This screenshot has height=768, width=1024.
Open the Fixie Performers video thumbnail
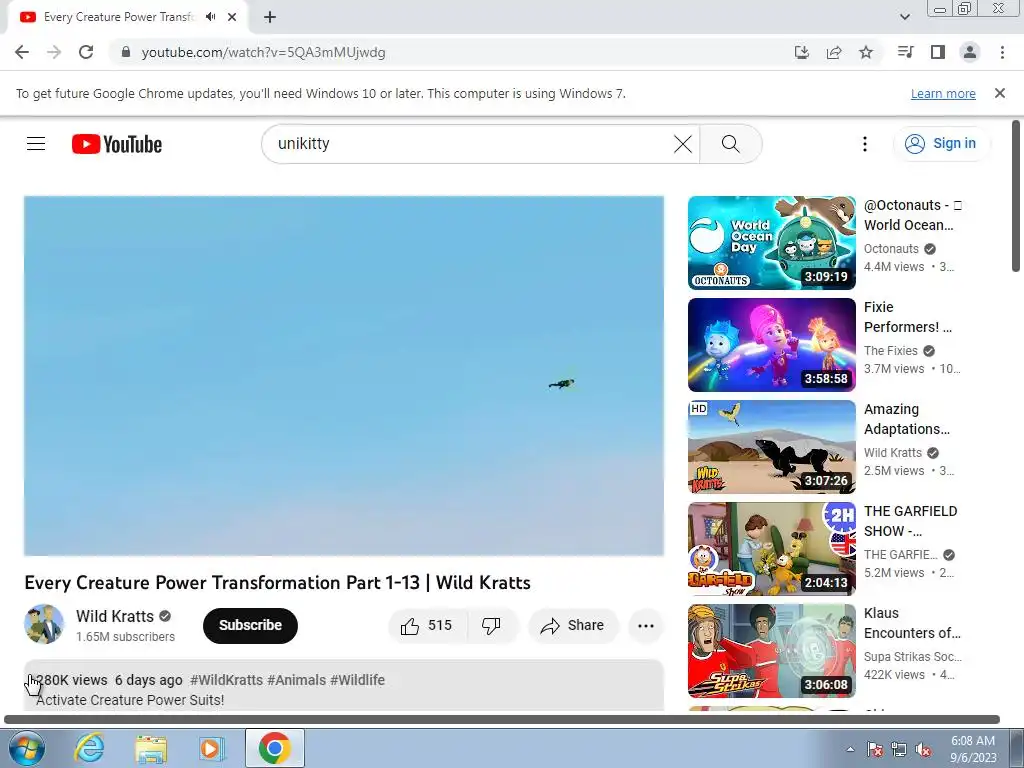coord(771,345)
